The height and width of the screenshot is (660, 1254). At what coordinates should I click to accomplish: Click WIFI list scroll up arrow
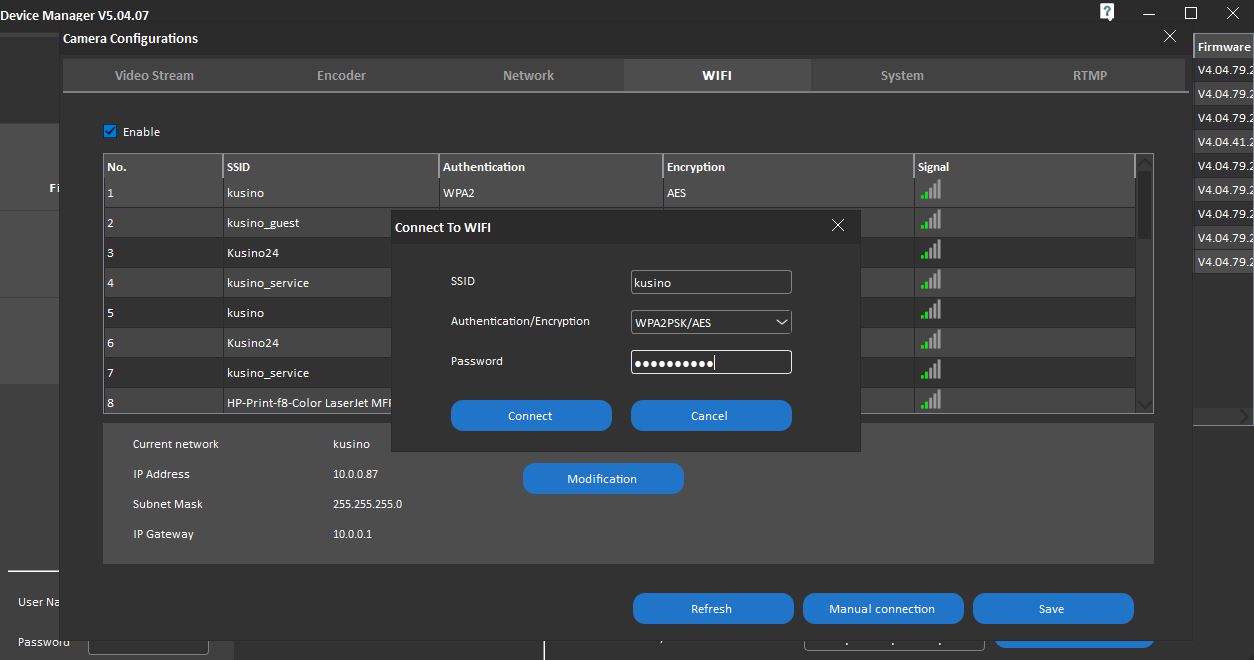tap(1145, 163)
